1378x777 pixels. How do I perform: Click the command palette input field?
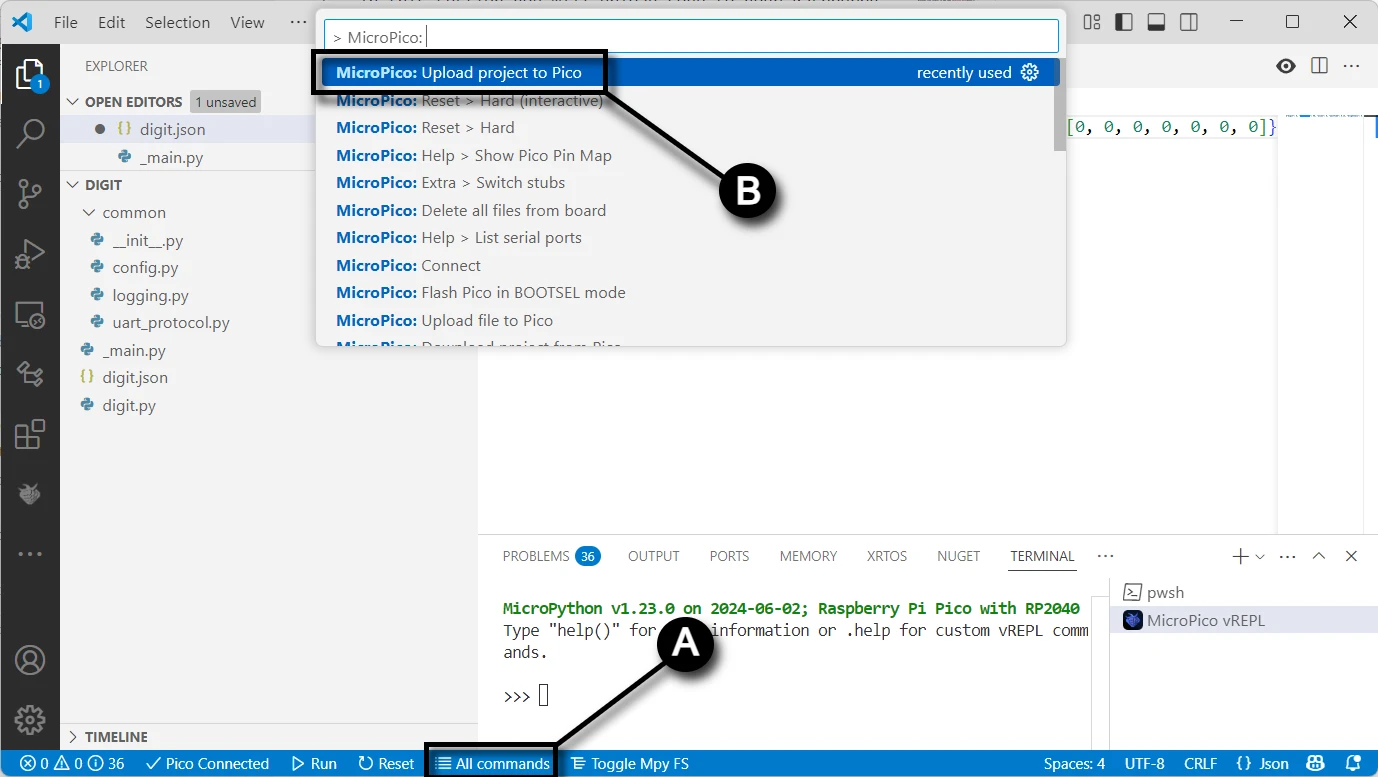[691, 37]
